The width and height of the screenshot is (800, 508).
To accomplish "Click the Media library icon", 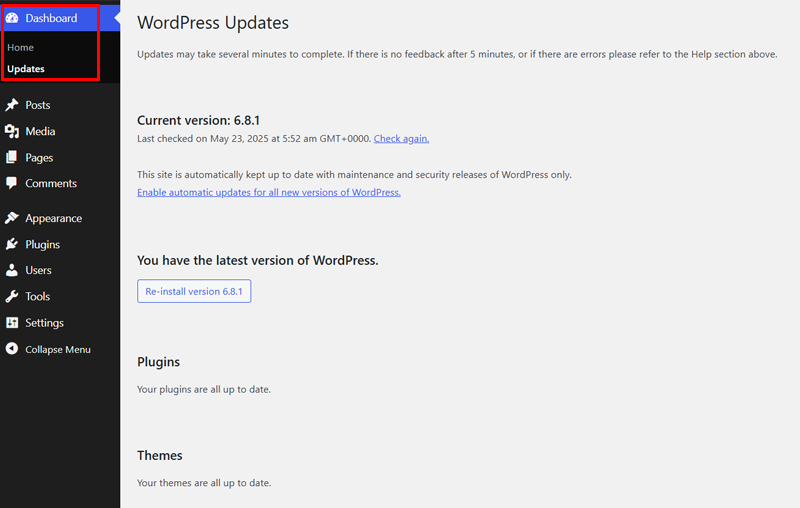I will pyautogui.click(x=12, y=132).
